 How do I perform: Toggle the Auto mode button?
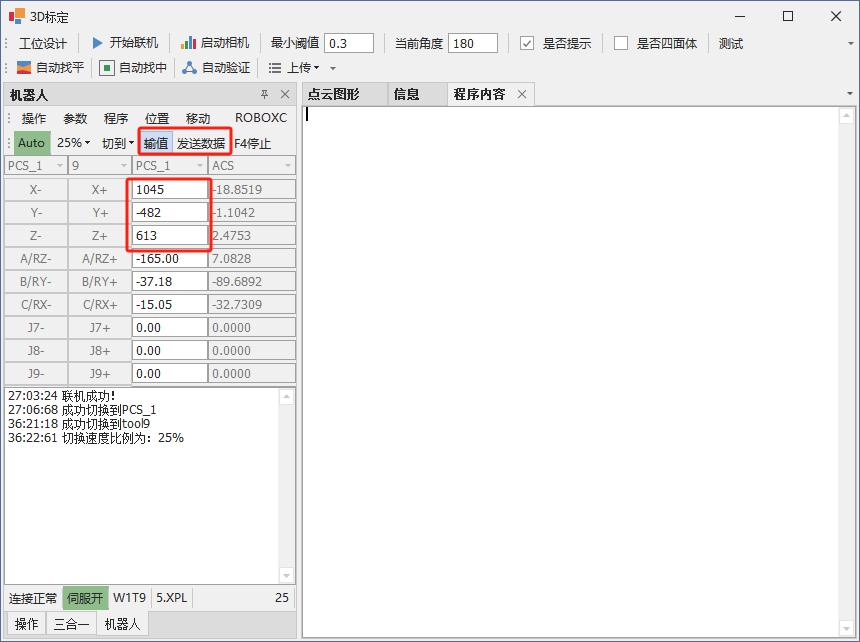pyautogui.click(x=31, y=143)
